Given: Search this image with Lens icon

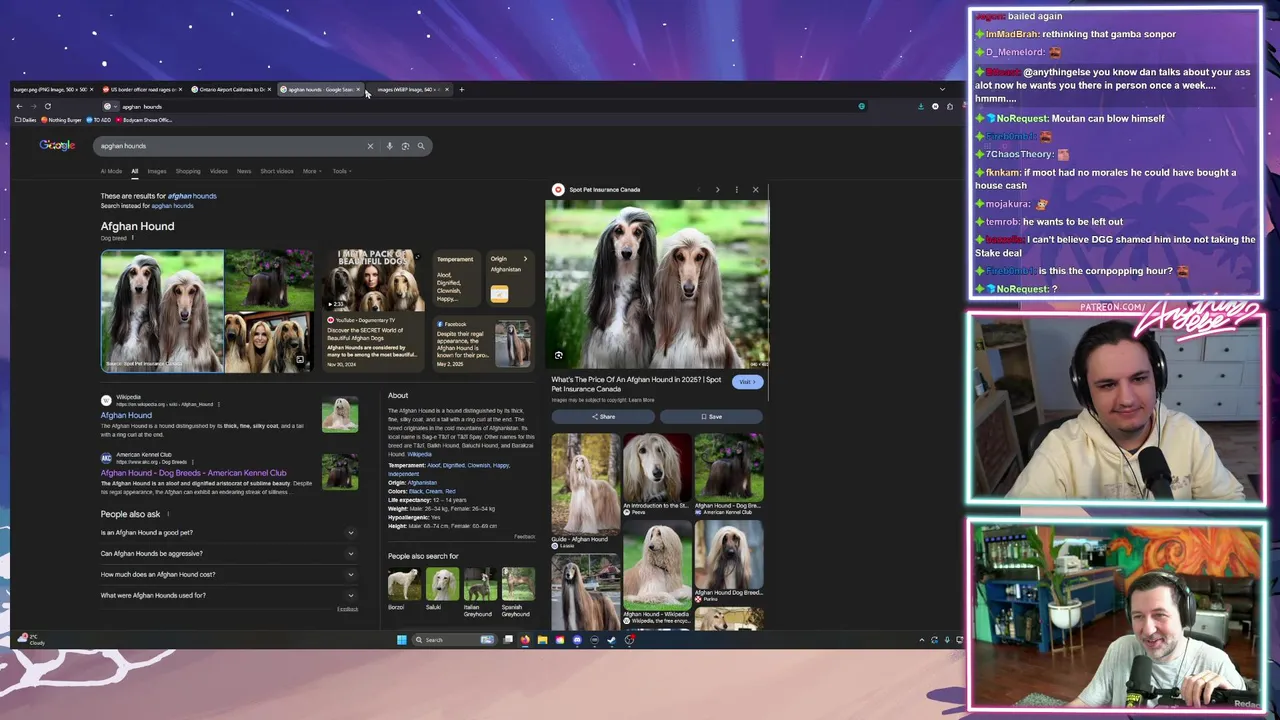Looking at the screenshot, I should click(559, 355).
